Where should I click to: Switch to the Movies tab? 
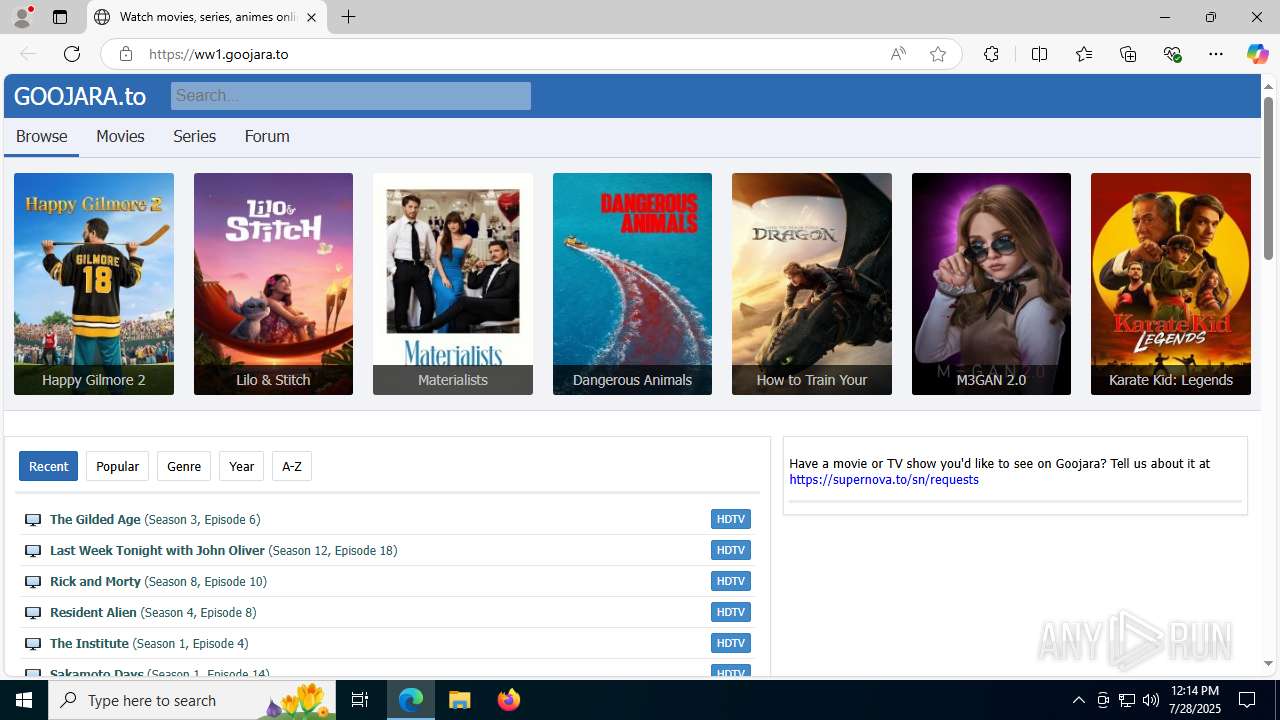(120, 136)
